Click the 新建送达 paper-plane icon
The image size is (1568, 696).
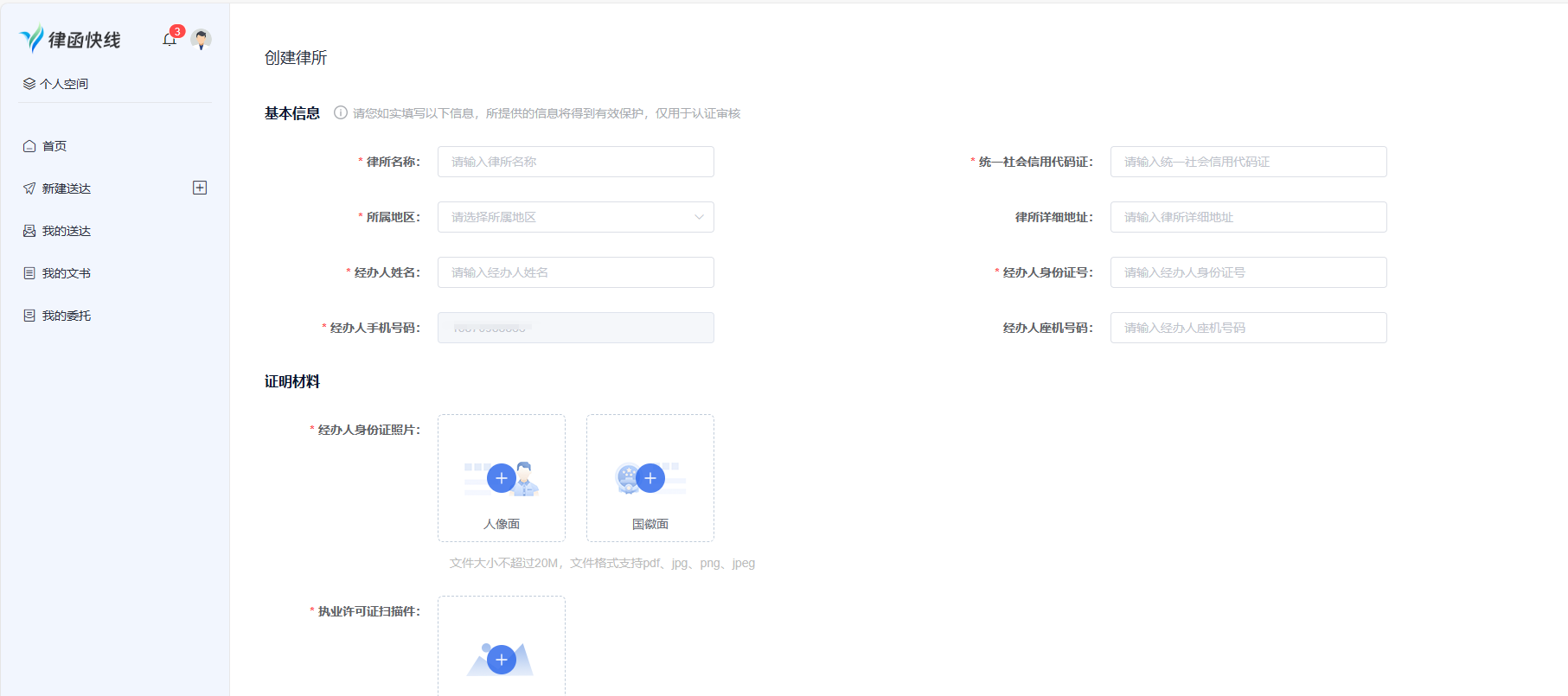point(29,188)
